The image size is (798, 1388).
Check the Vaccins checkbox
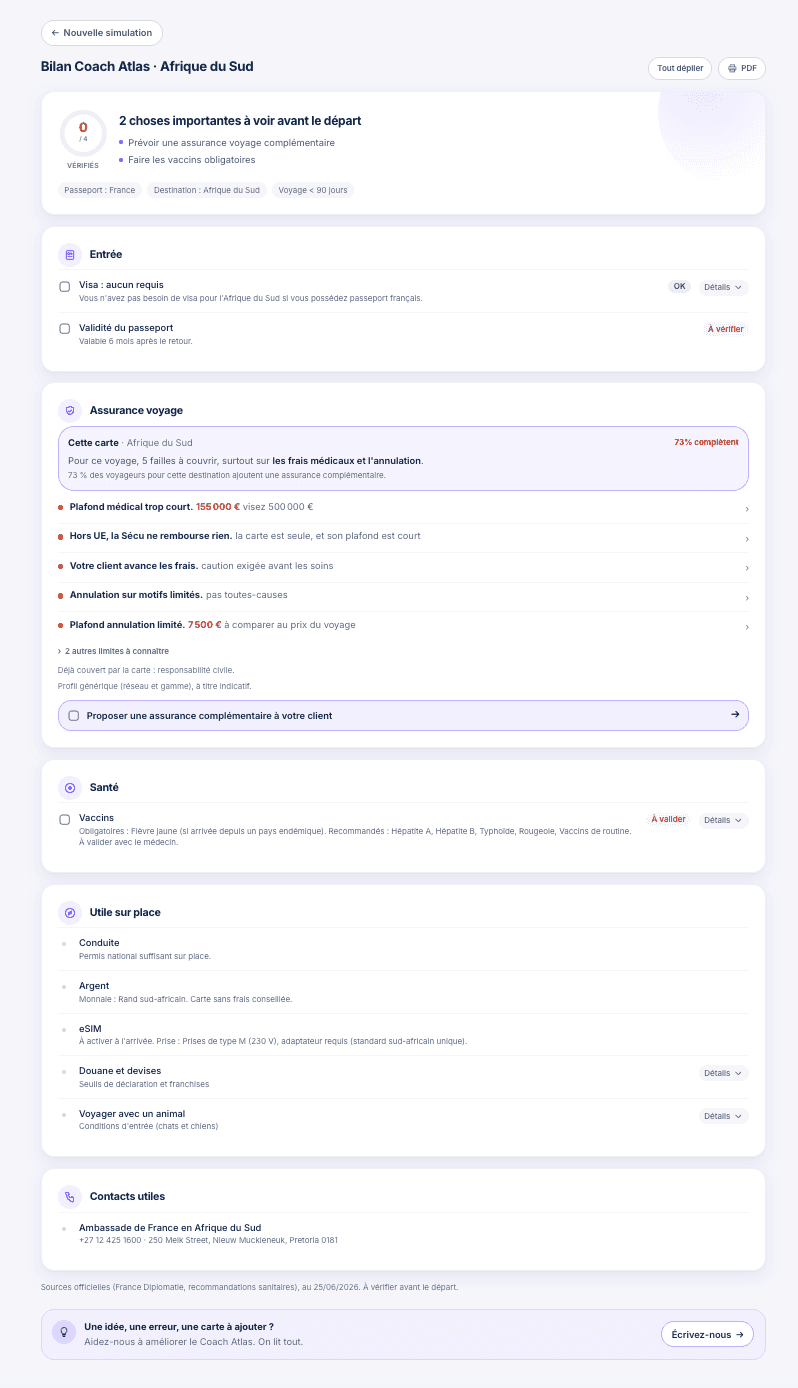65,820
